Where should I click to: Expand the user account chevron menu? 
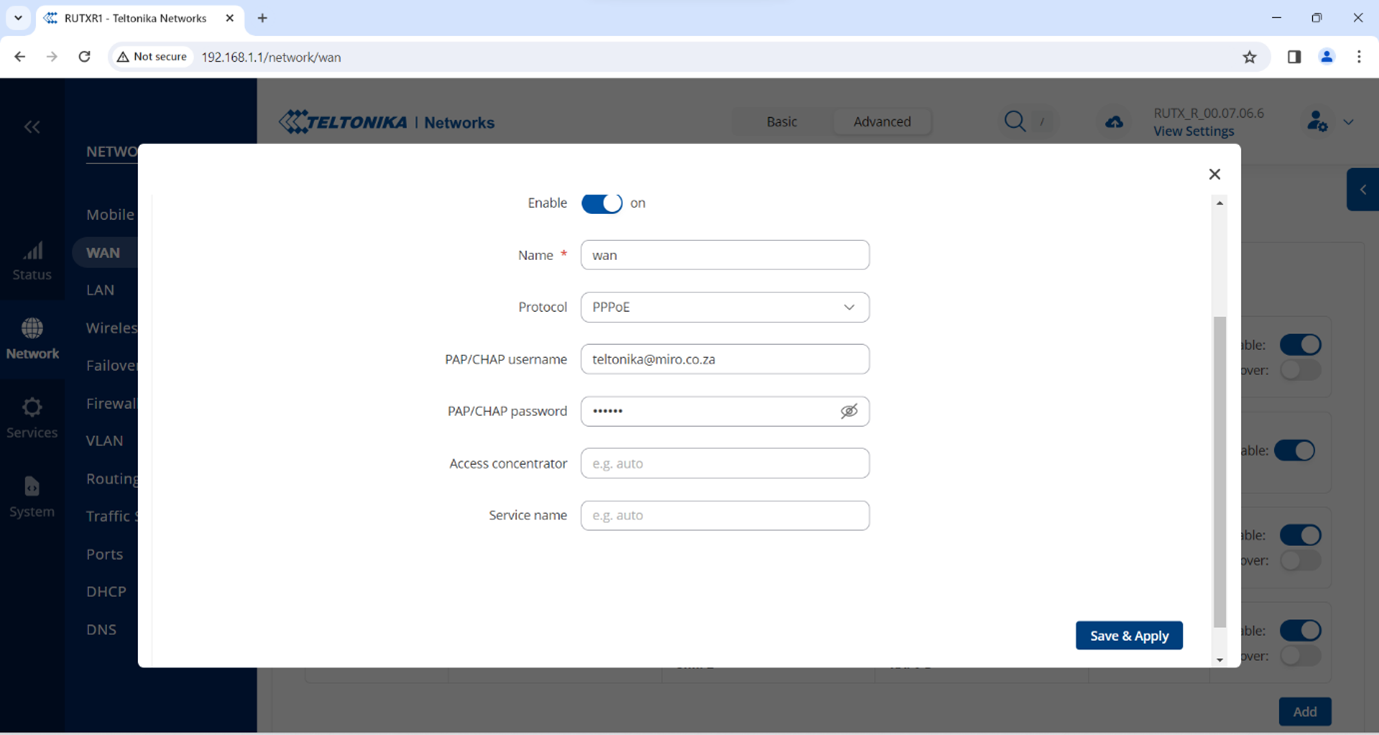coord(1348,122)
